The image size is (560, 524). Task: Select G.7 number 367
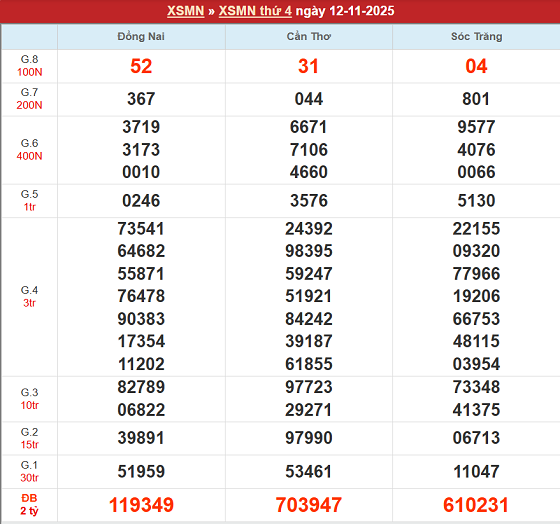141,99
